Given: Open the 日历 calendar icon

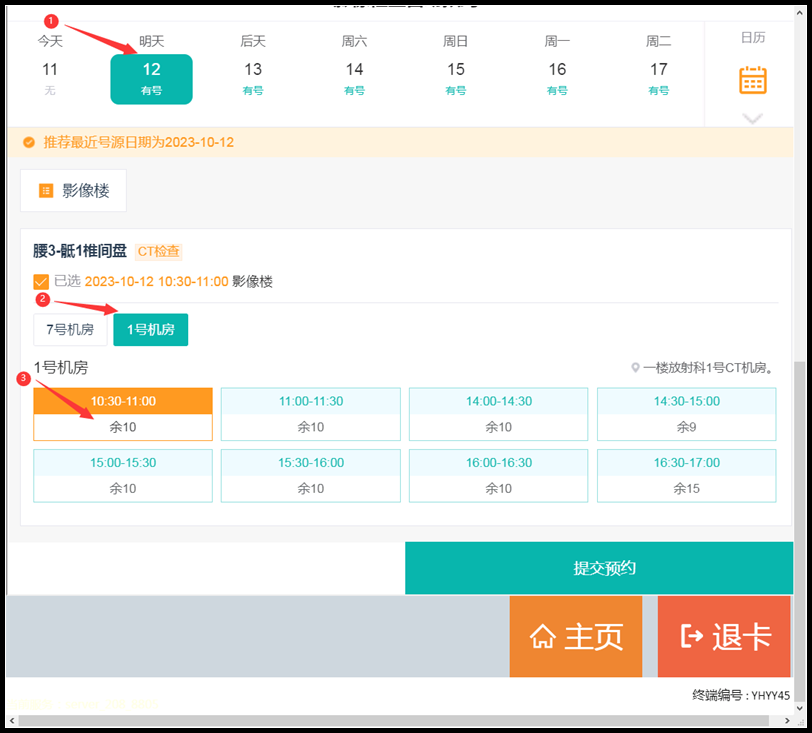Looking at the screenshot, I should (752, 78).
